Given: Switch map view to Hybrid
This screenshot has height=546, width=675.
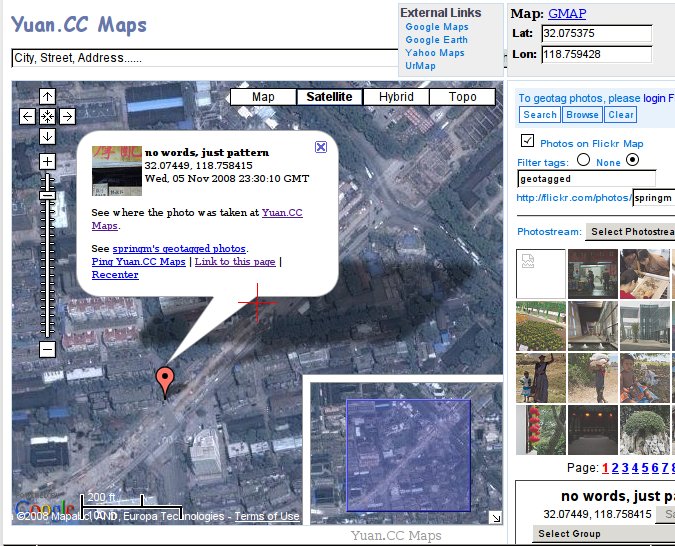Looking at the screenshot, I should (x=396, y=97).
